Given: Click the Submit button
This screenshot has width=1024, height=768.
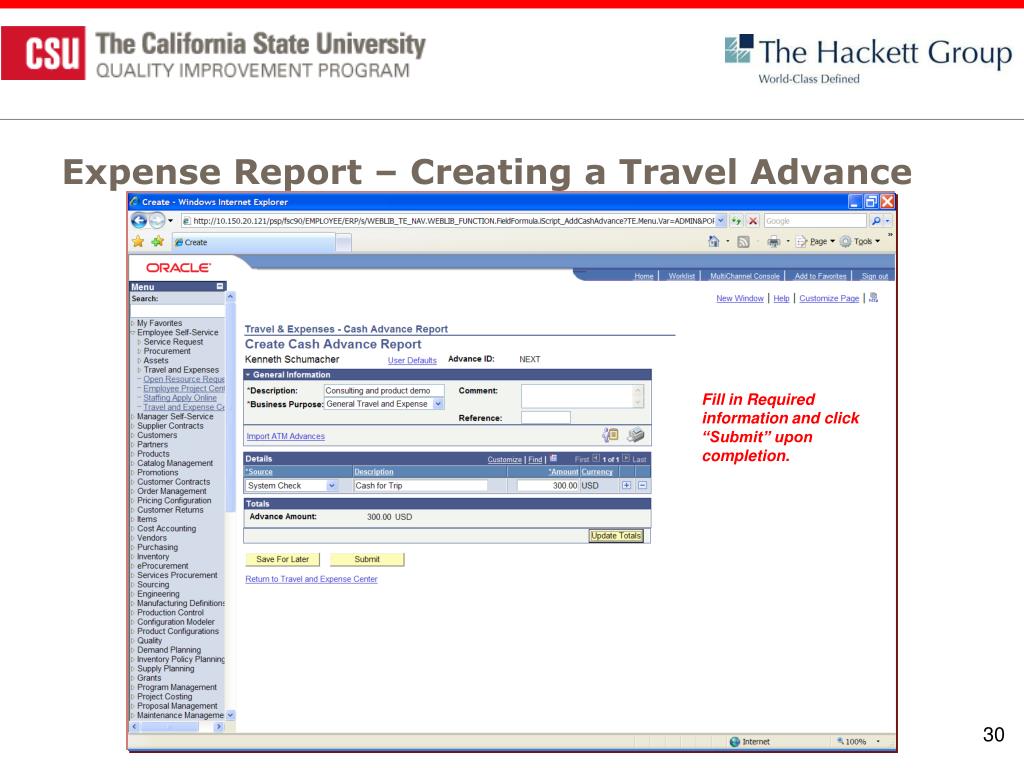Looking at the screenshot, I should click(367, 560).
